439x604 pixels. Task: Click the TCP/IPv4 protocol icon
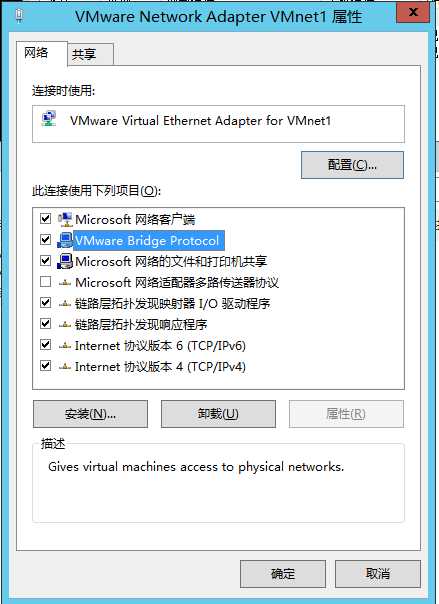coord(65,366)
